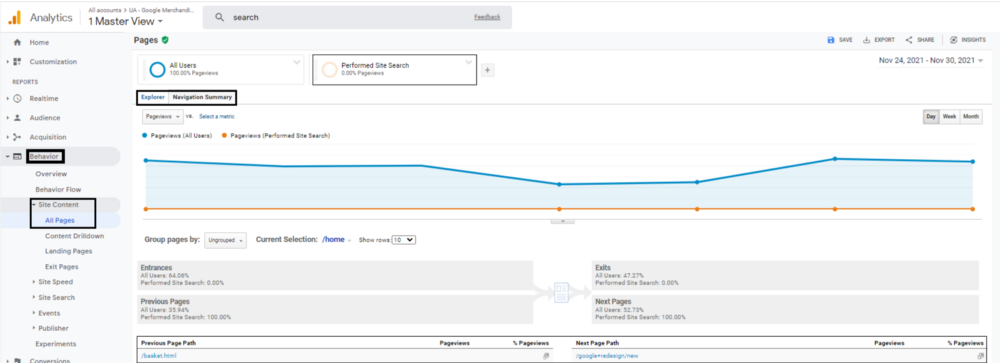Image resolution: width=1000 pixels, height=363 pixels.
Task: Open the date range Nov 24 - Nov 30 picker
Action: (x=930, y=61)
